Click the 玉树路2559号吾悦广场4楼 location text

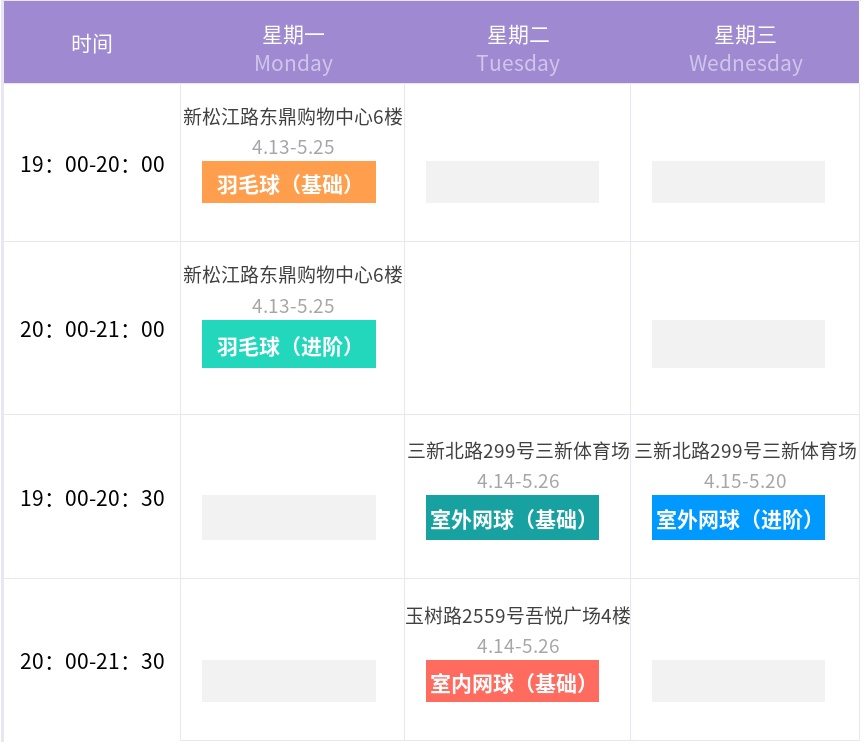click(518, 616)
